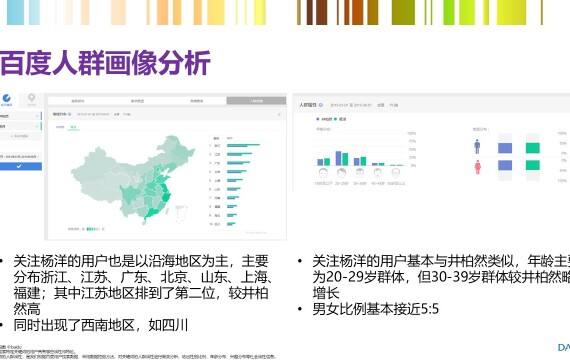Click the youngest age group face icon
Viewport: 570px width, 360px height.
[323, 172]
